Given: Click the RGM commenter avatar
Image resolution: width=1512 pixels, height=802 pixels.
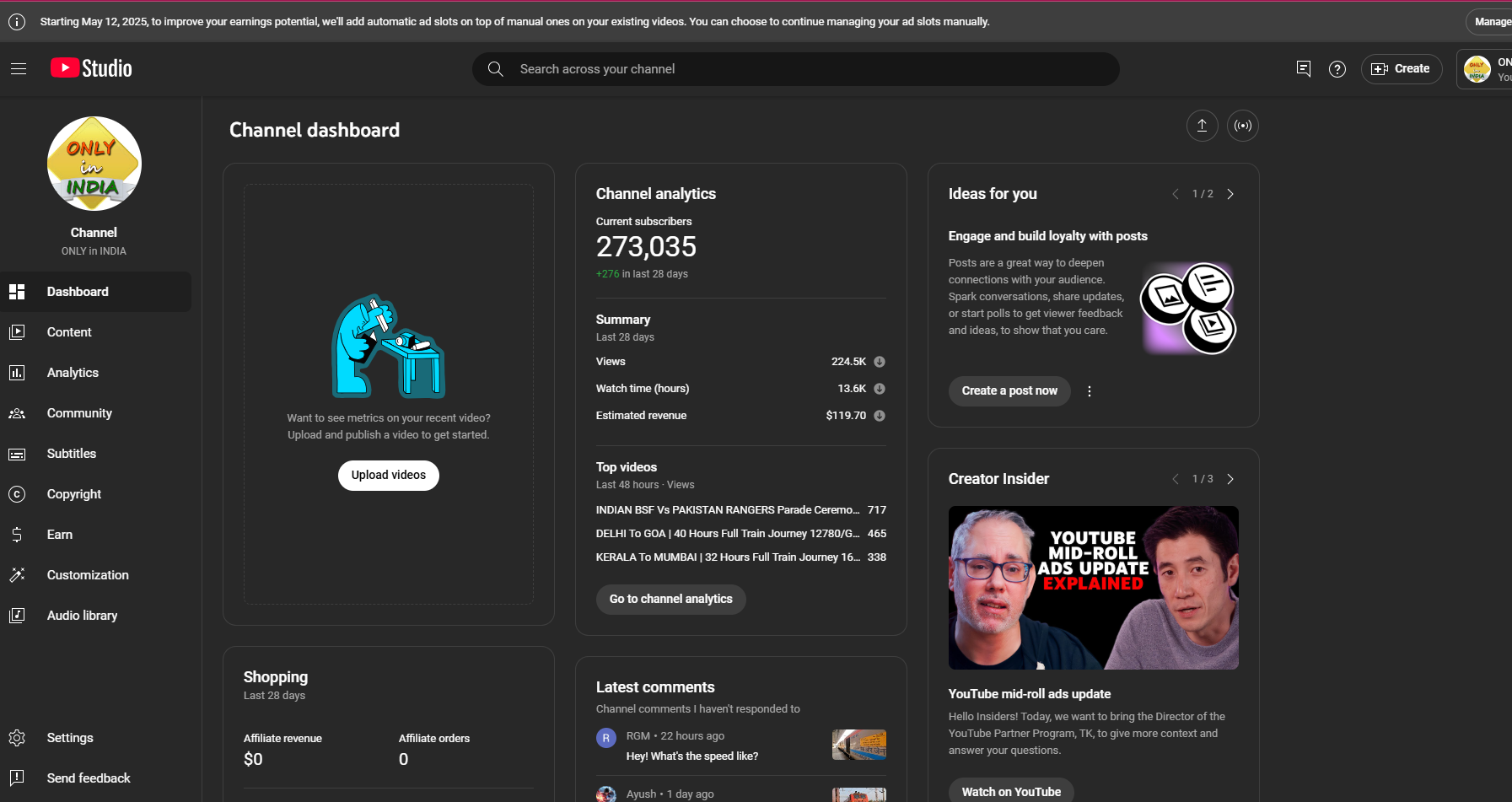Looking at the screenshot, I should tap(606, 738).
